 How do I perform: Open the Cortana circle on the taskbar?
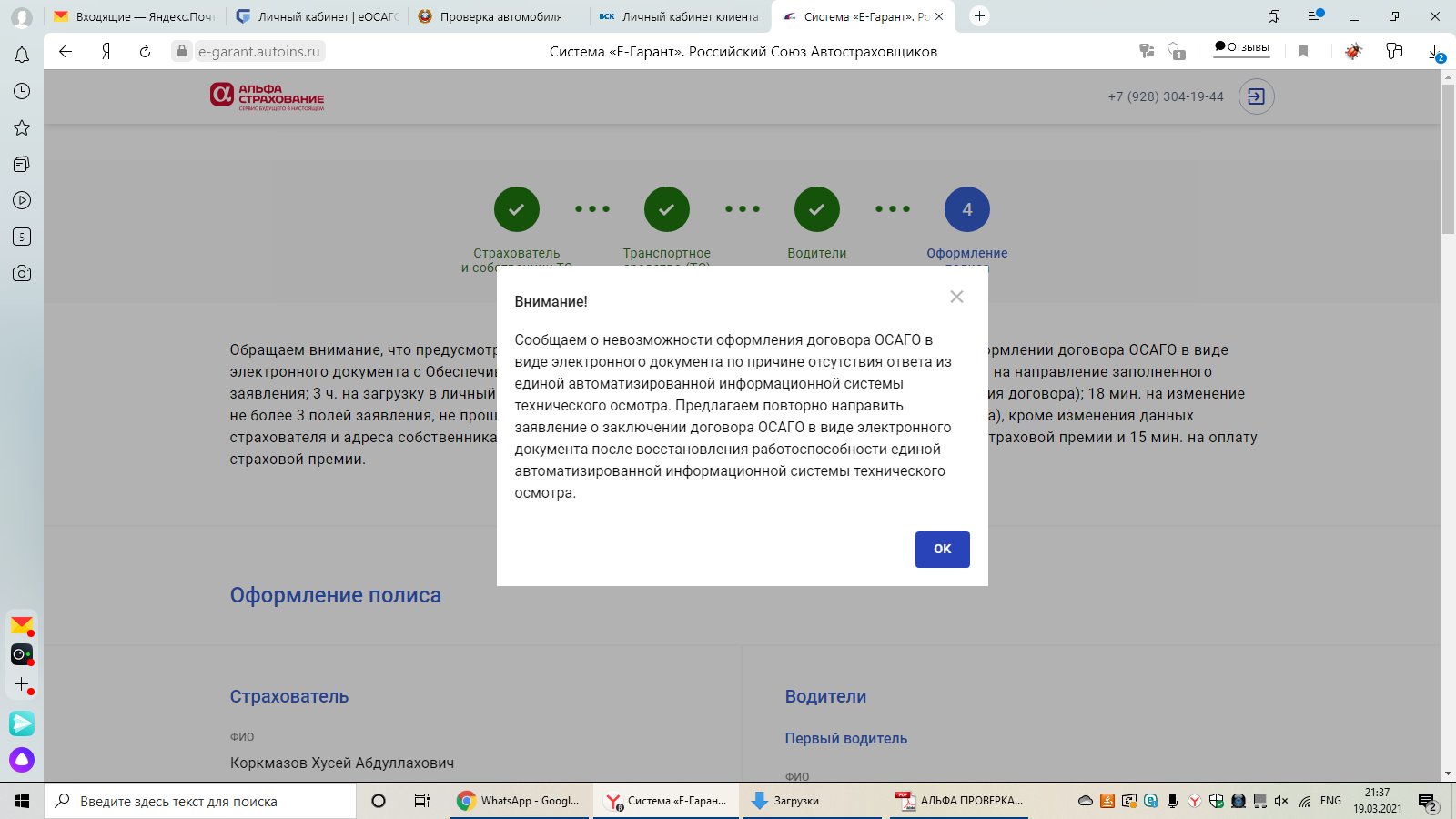(379, 801)
